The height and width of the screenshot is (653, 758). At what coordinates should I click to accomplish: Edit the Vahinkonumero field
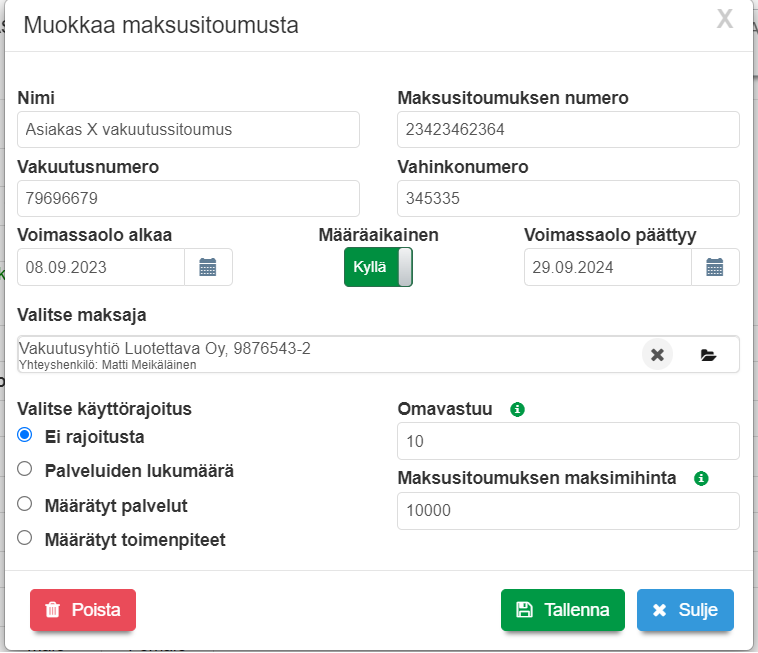(568, 198)
